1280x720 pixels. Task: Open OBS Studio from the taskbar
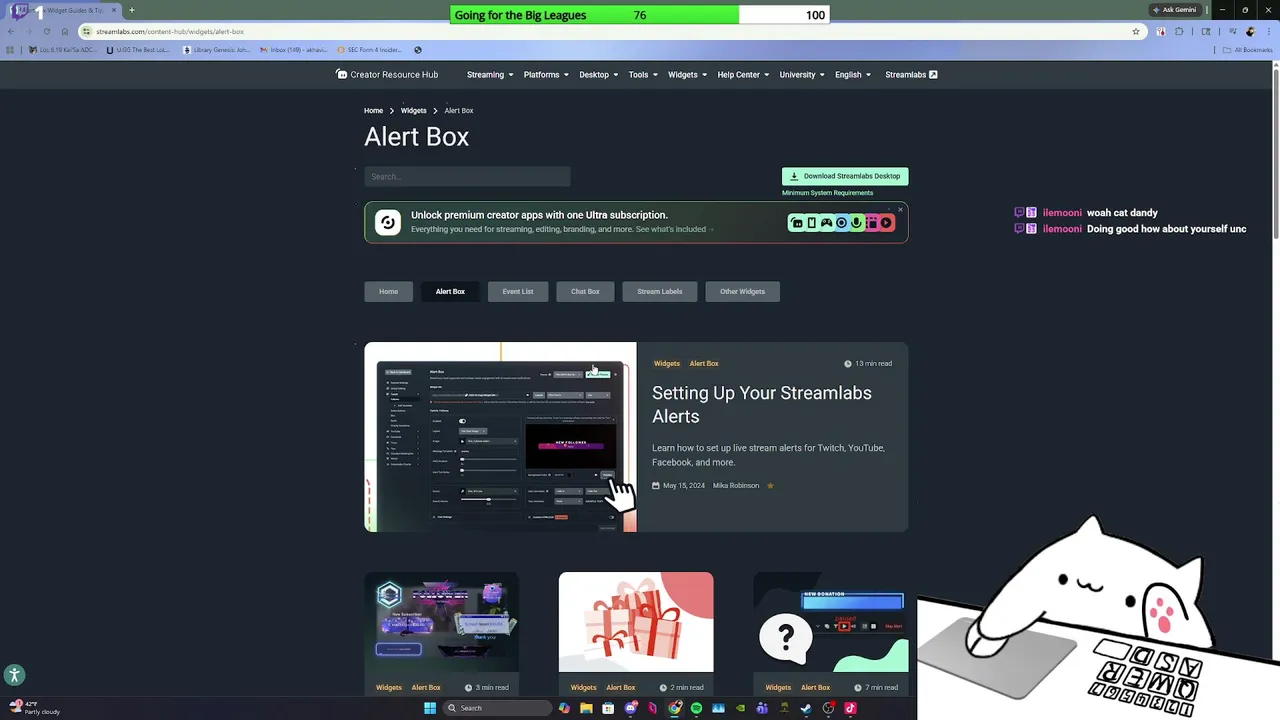pyautogui.click(x=828, y=708)
